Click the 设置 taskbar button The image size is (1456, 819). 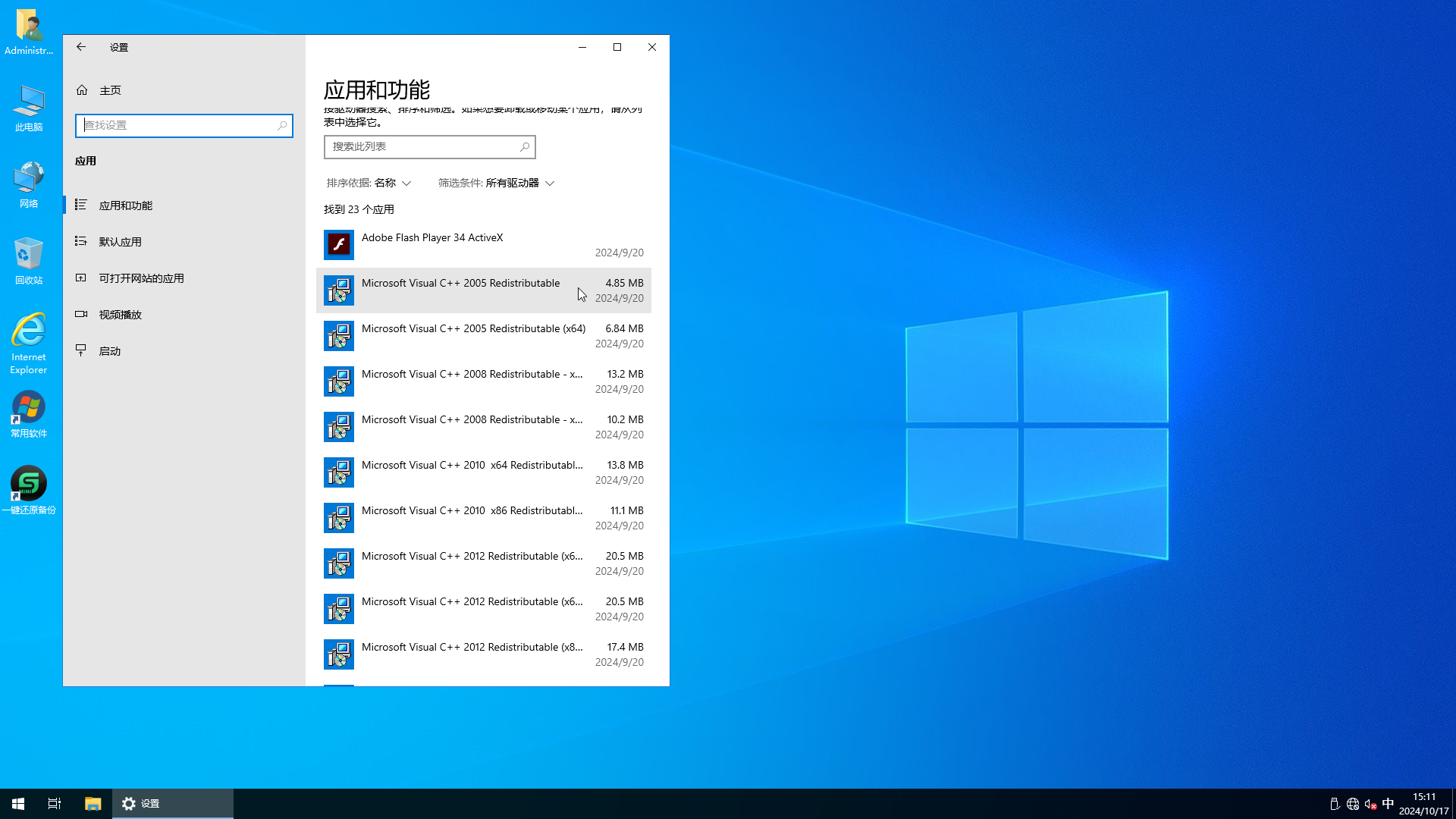pyautogui.click(x=173, y=804)
